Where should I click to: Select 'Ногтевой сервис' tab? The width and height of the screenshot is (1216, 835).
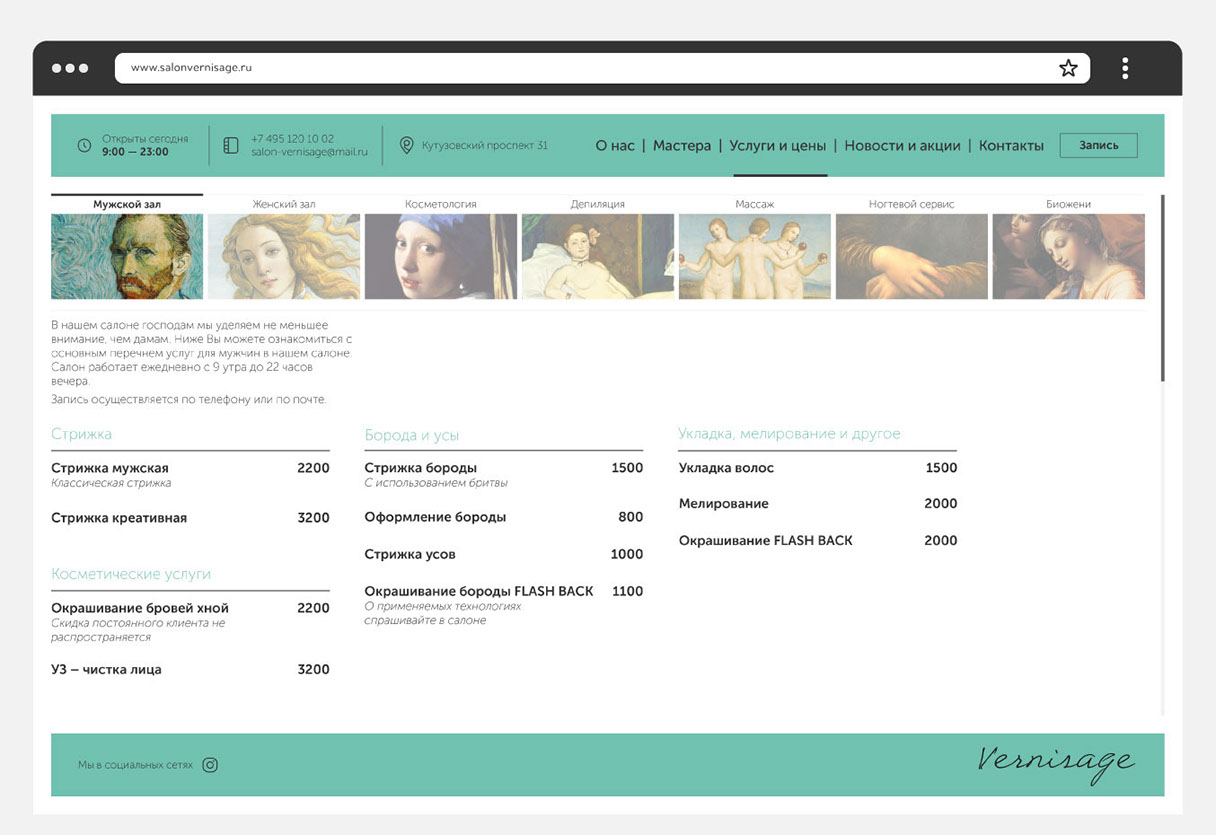912,204
